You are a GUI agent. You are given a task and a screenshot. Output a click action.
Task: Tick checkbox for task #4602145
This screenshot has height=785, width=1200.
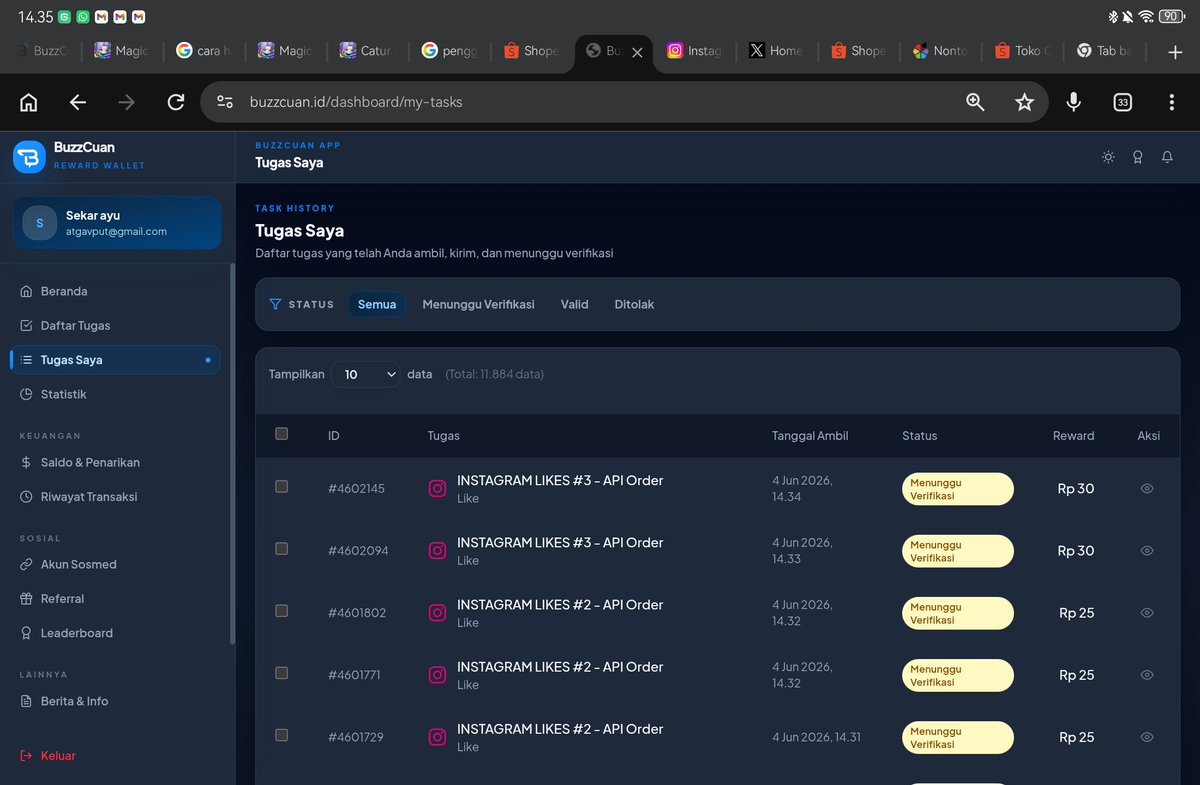point(281,486)
